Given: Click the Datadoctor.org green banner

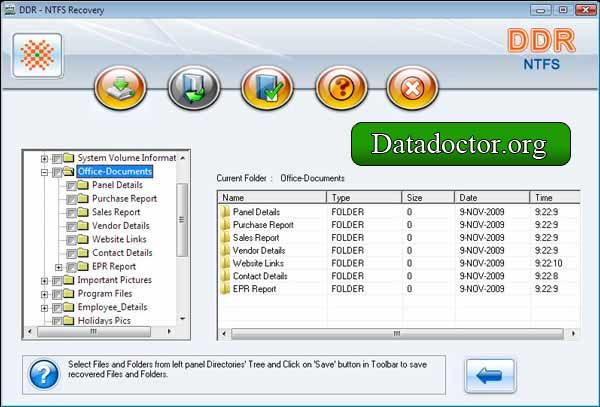Looking at the screenshot, I should 461,144.
